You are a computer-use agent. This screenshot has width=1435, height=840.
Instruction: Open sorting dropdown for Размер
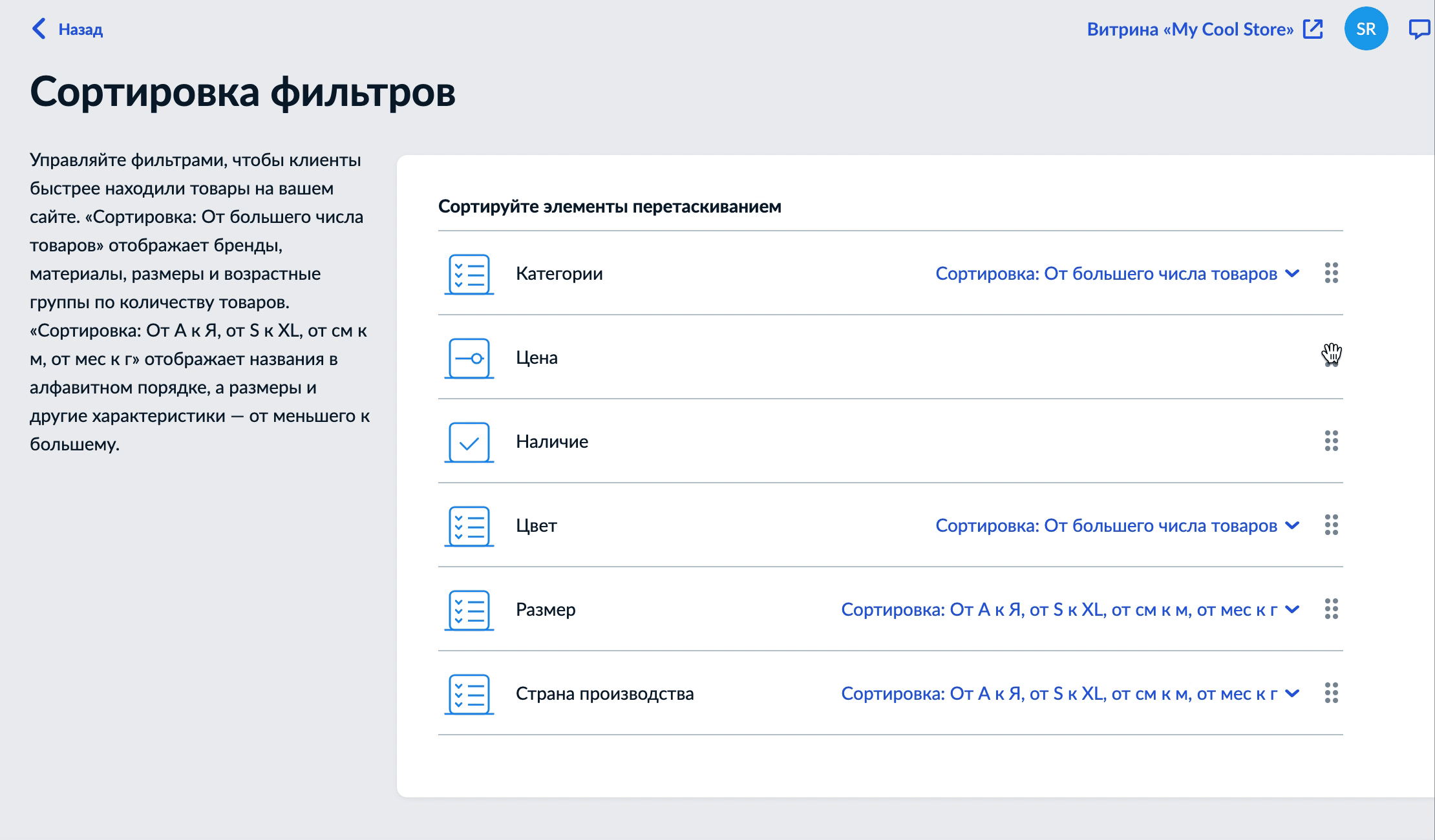(1070, 610)
